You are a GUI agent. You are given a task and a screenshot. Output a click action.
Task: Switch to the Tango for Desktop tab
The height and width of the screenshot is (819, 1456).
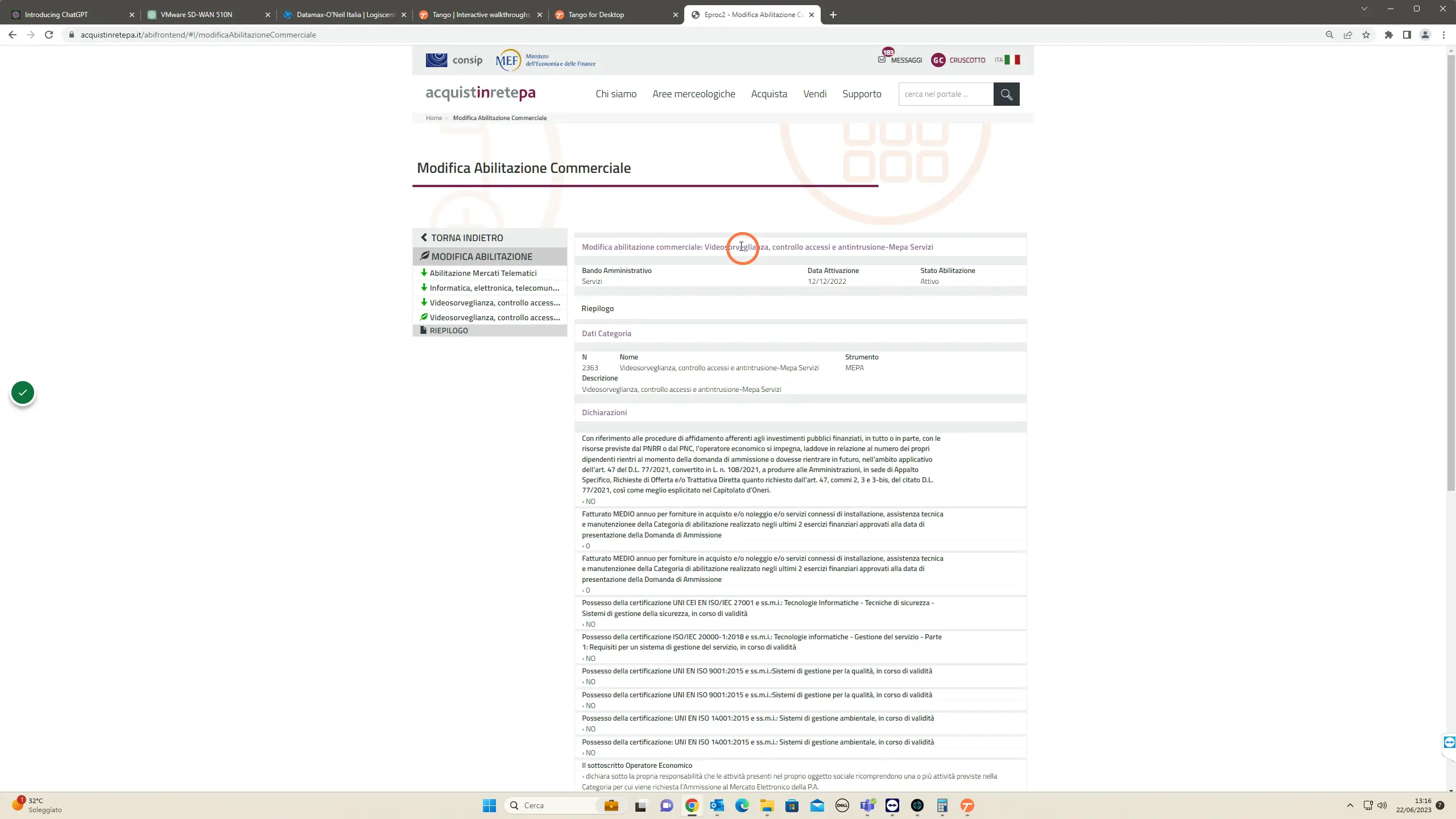(x=617, y=15)
